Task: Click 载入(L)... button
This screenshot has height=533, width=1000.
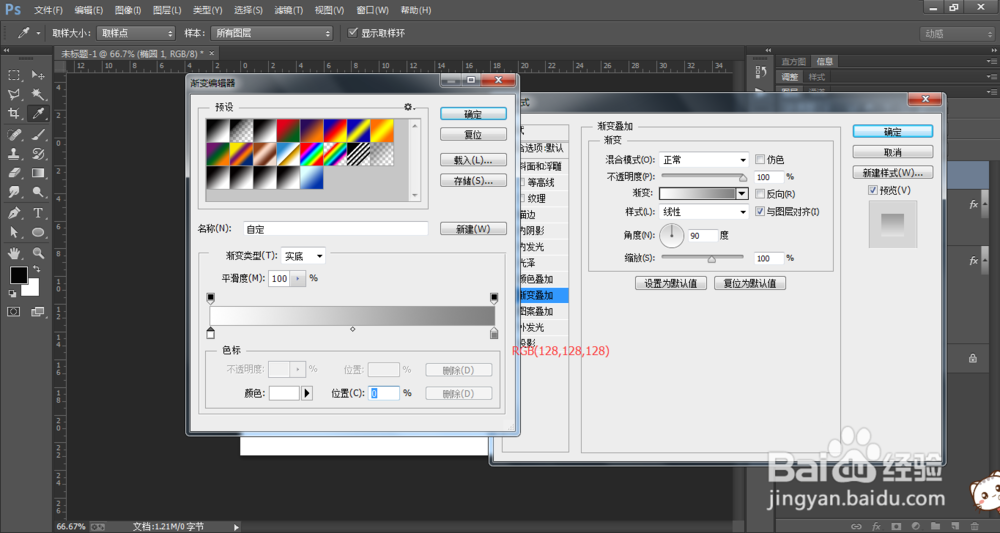Action: 473,160
